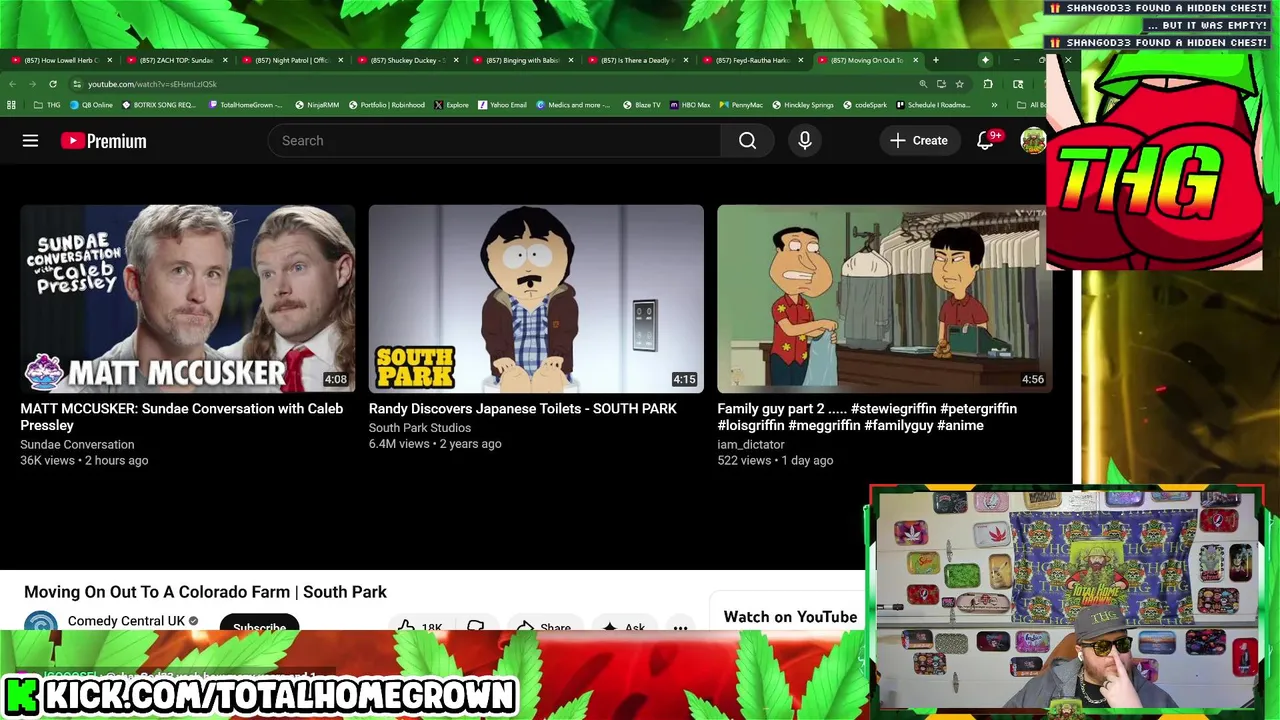Open HBO Max bookmark
Viewport: 1280px width, 720px height.
(x=690, y=105)
